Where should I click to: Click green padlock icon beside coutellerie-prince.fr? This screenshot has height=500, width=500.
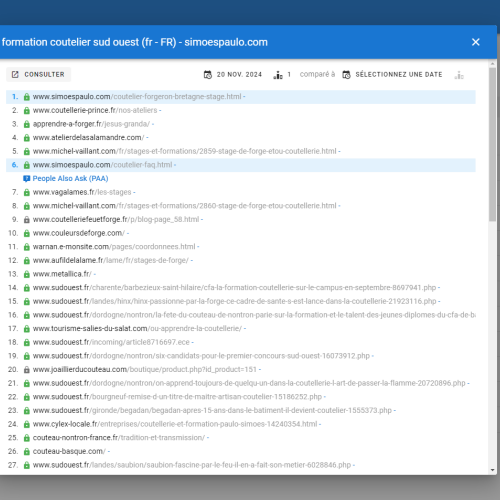point(27,111)
